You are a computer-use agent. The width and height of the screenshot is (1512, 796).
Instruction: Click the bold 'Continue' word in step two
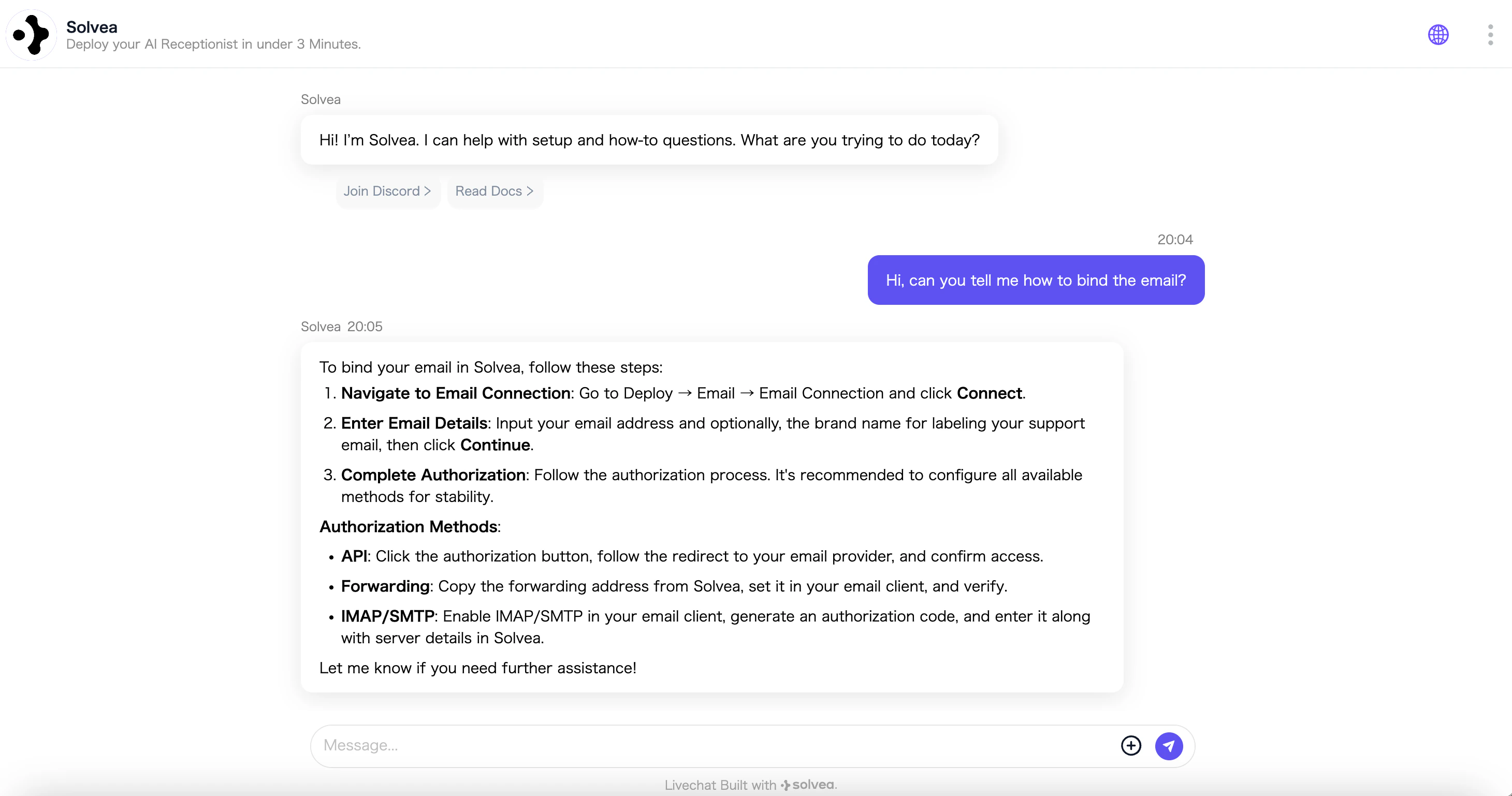tap(495, 445)
